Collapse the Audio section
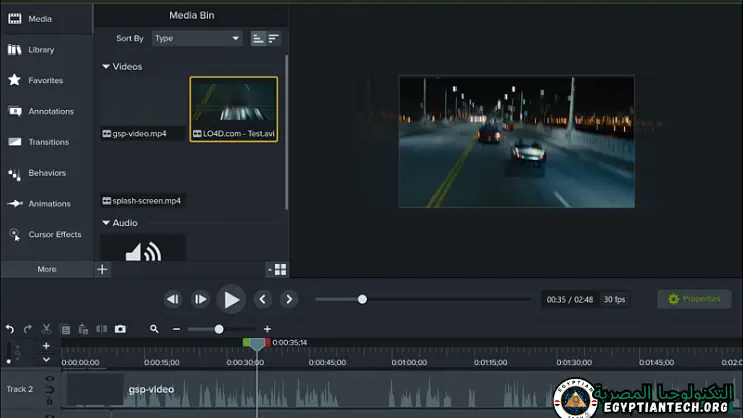The image size is (743, 418). point(106,223)
